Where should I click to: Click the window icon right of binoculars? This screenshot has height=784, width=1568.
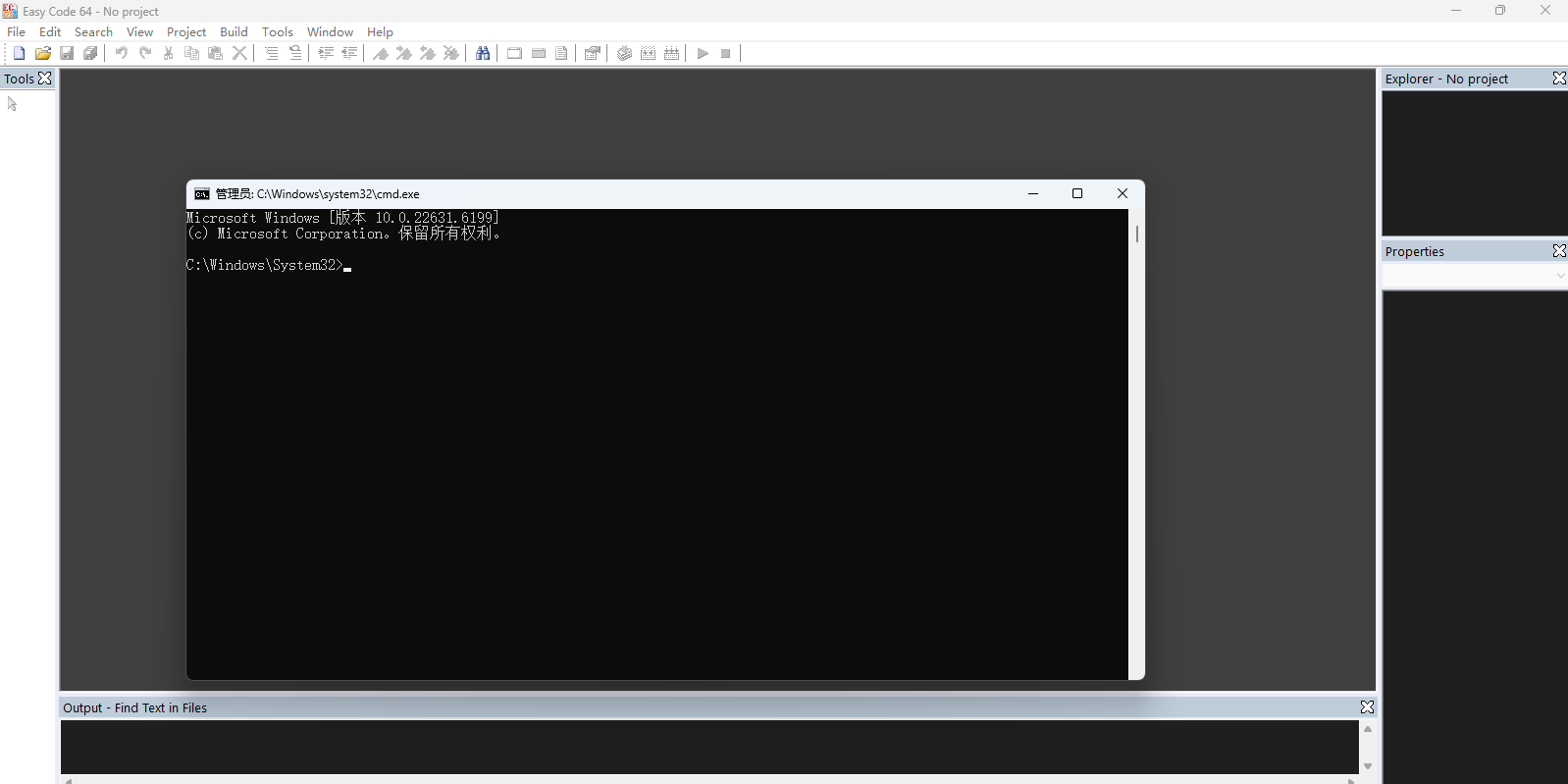tap(514, 53)
